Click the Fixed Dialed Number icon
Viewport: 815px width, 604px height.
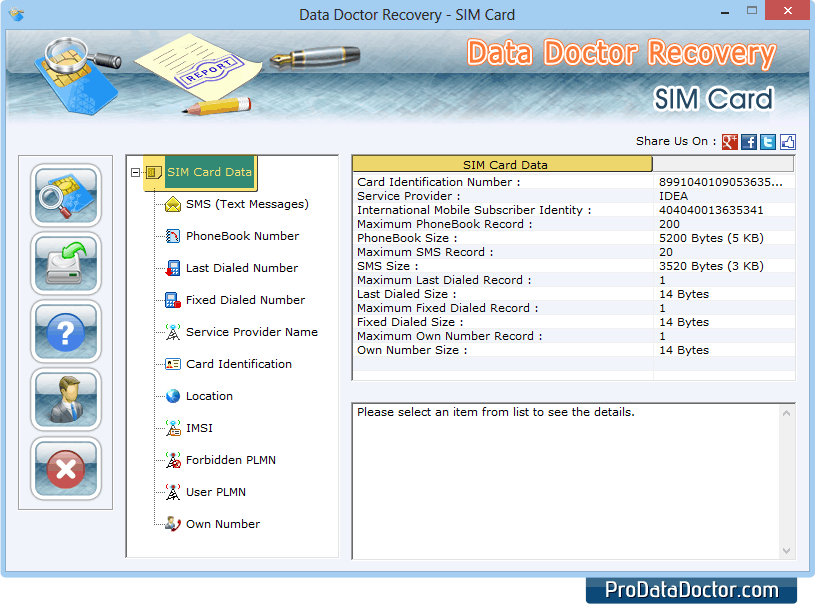[173, 300]
